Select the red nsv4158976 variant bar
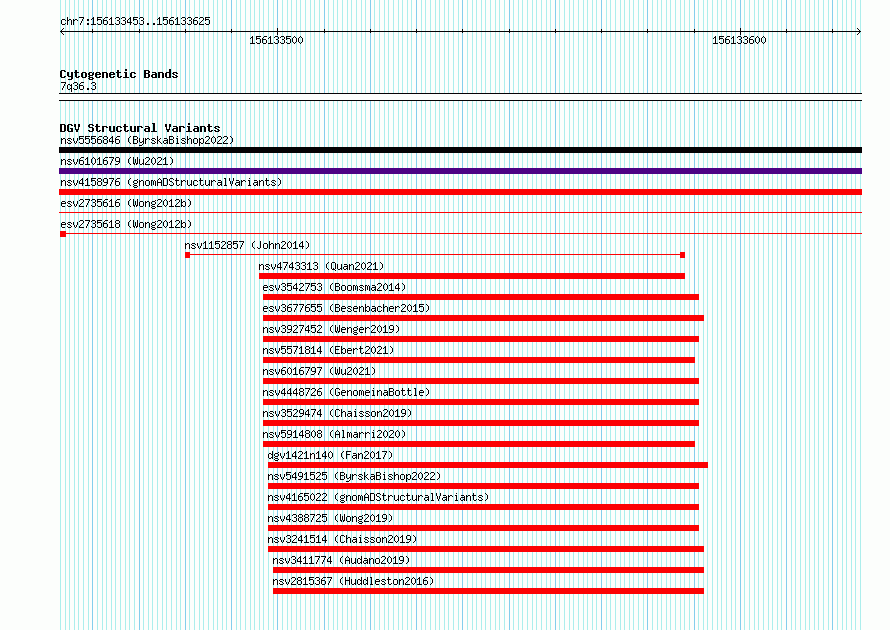This screenshot has height=630, width=890. coord(460,192)
